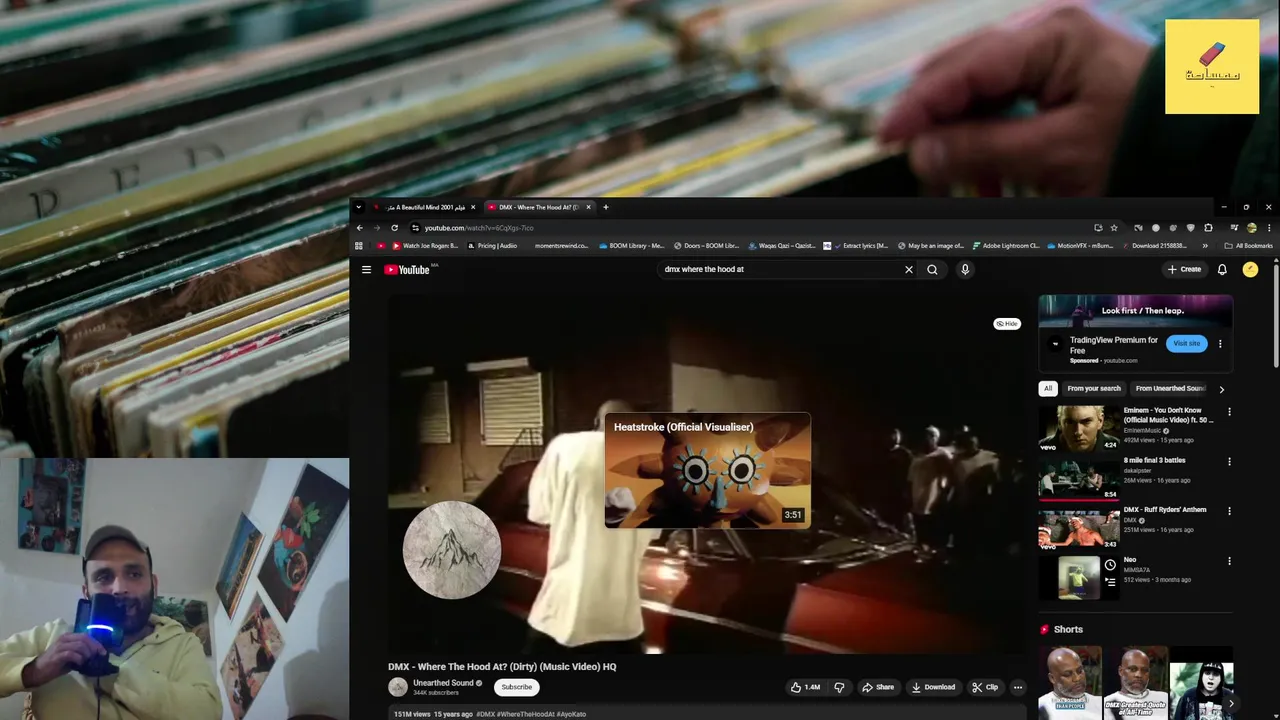Bookmark this page with star icon
The width and height of the screenshot is (1280, 720).
1114,227
